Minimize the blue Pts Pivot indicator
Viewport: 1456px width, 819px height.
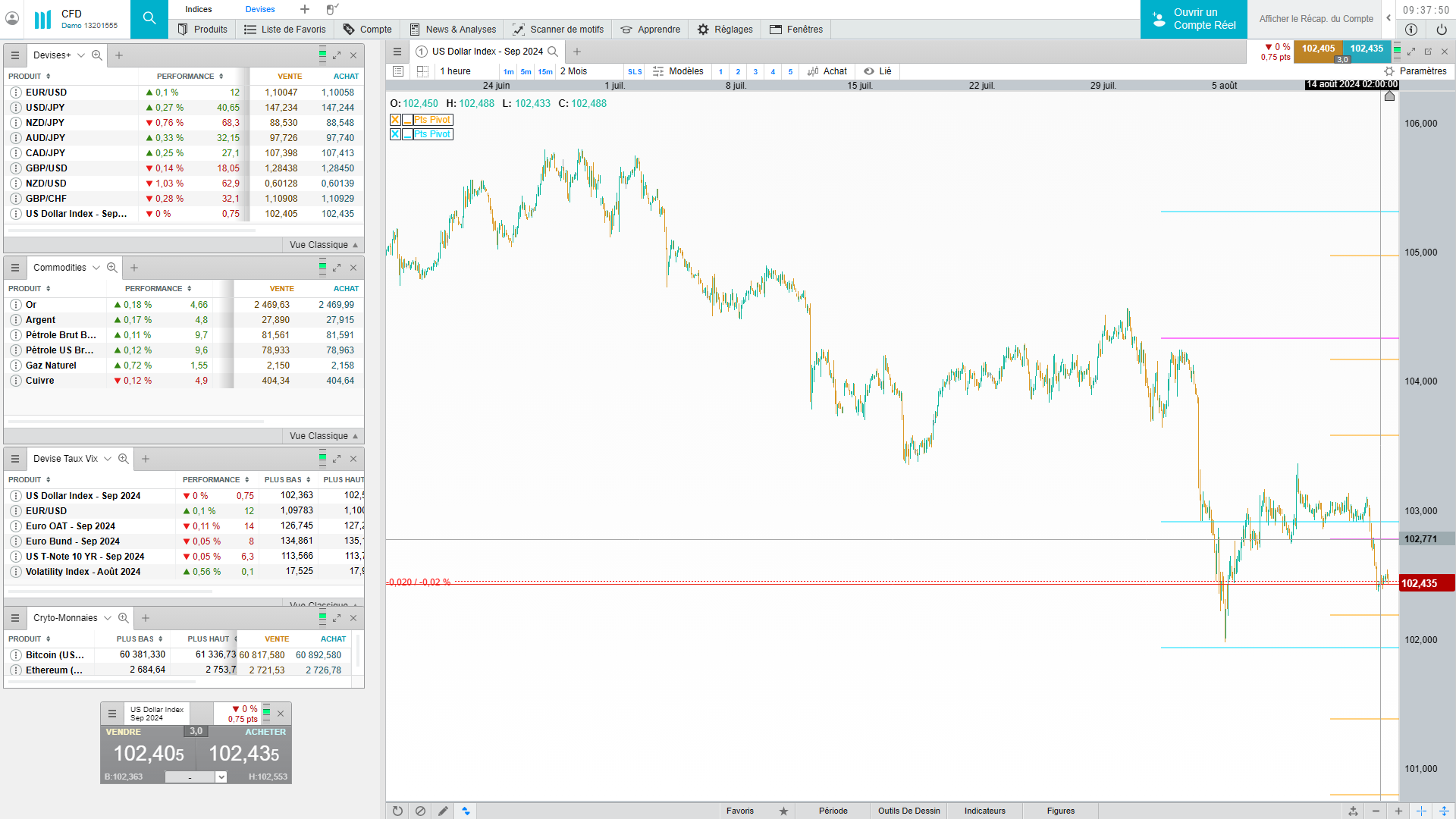pyautogui.click(x=407, y=134)
